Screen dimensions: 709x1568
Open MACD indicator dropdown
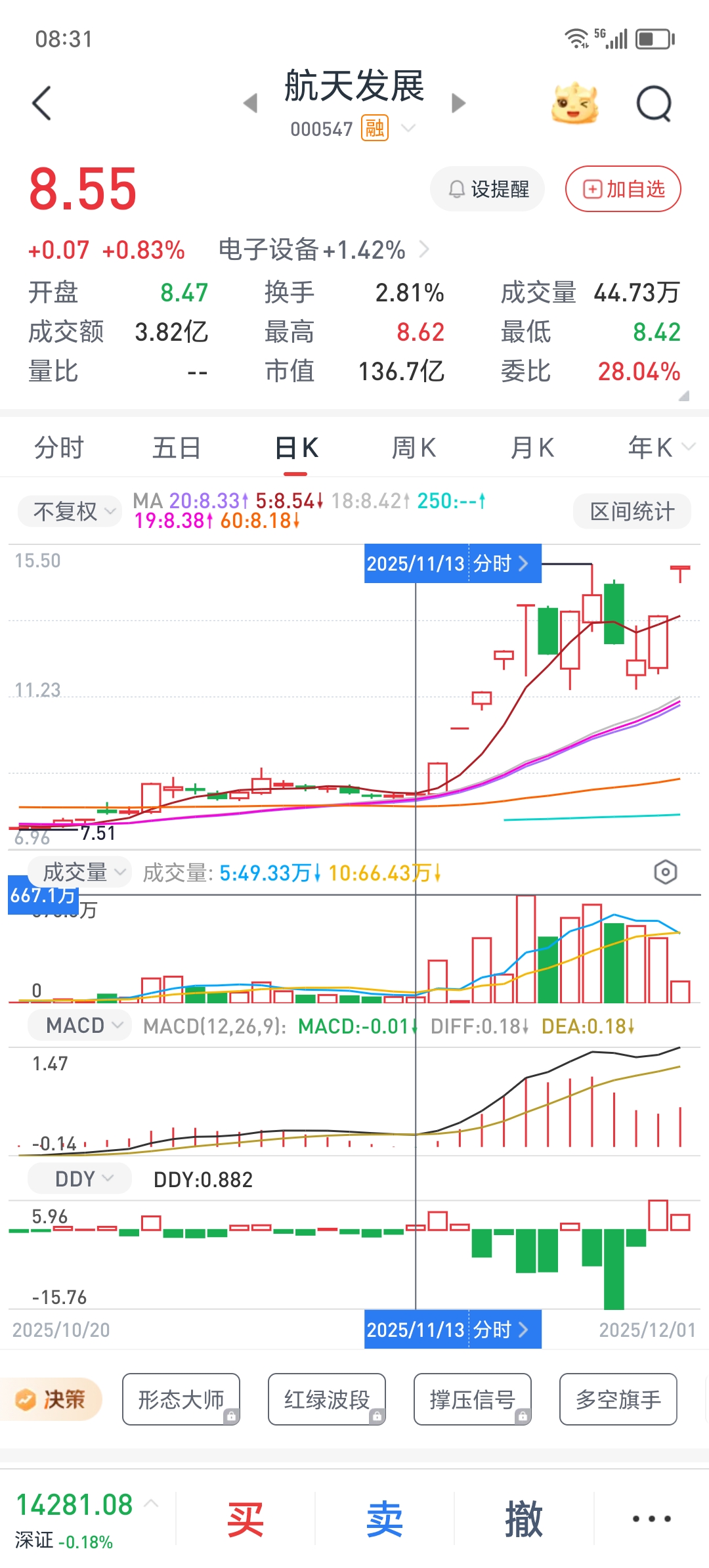[79, 1025]
